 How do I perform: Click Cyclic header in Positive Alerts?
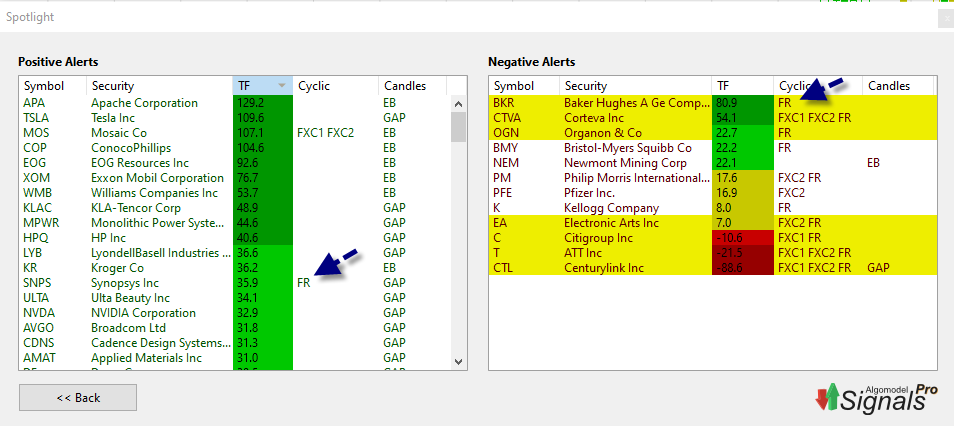pos(335,86)
